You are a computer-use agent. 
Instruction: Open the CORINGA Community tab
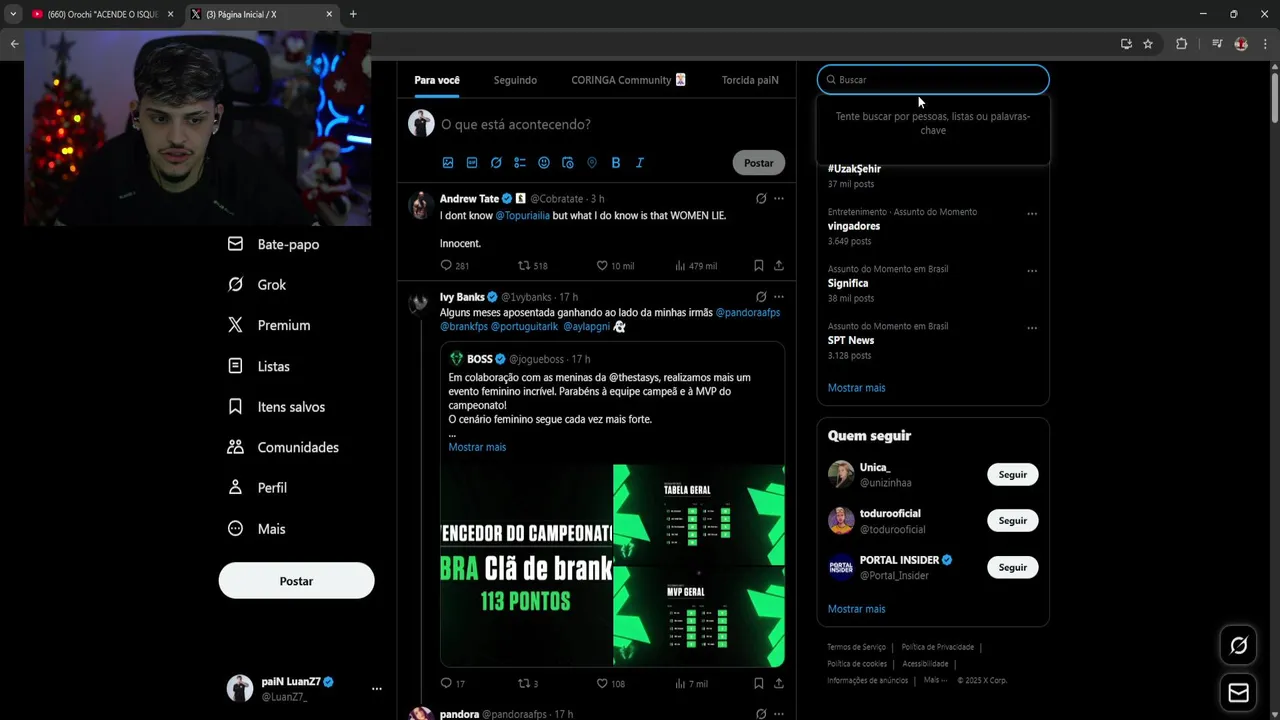point(628,80)
